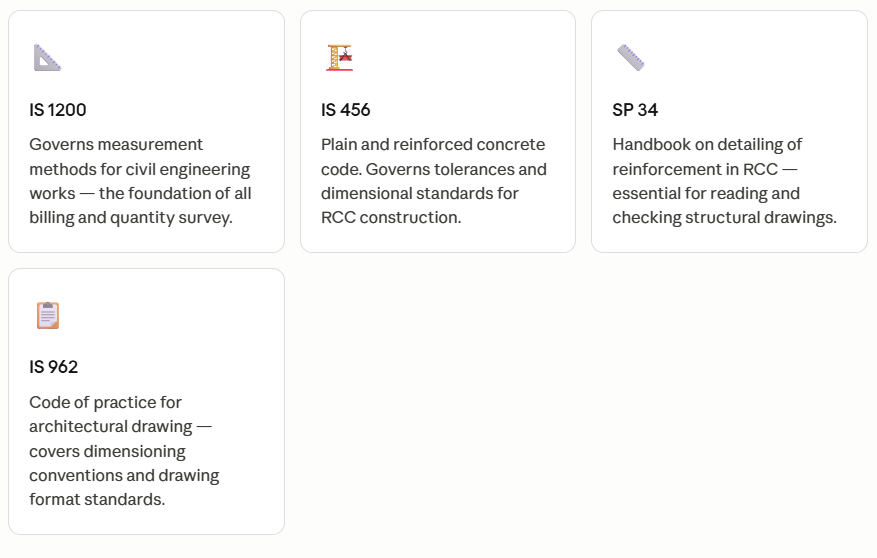
Task: Open the SP 34 title
Action: 635,110
